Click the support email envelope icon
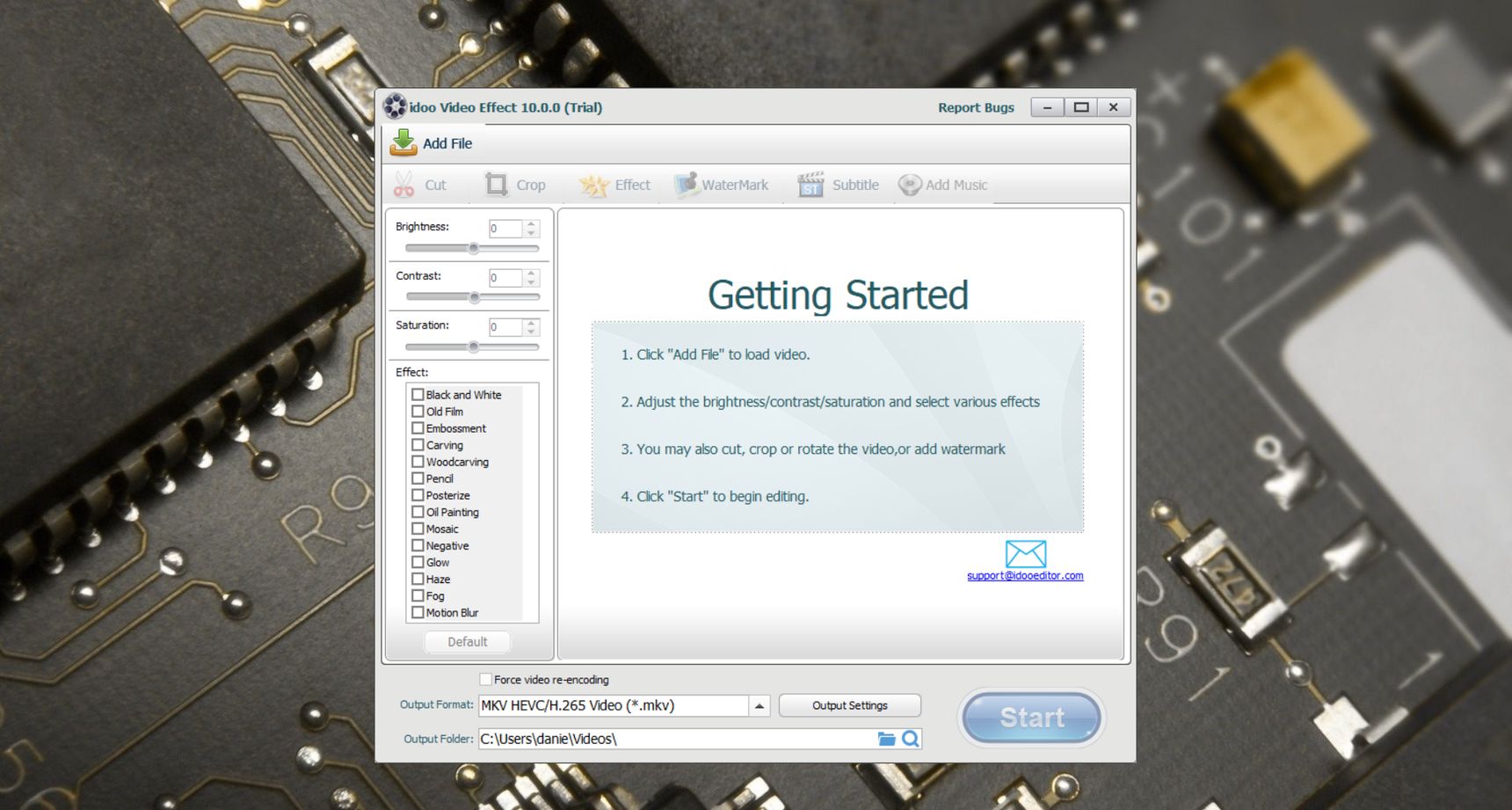The width and height of the screenshot is (1512, 810). (1025, 554)
